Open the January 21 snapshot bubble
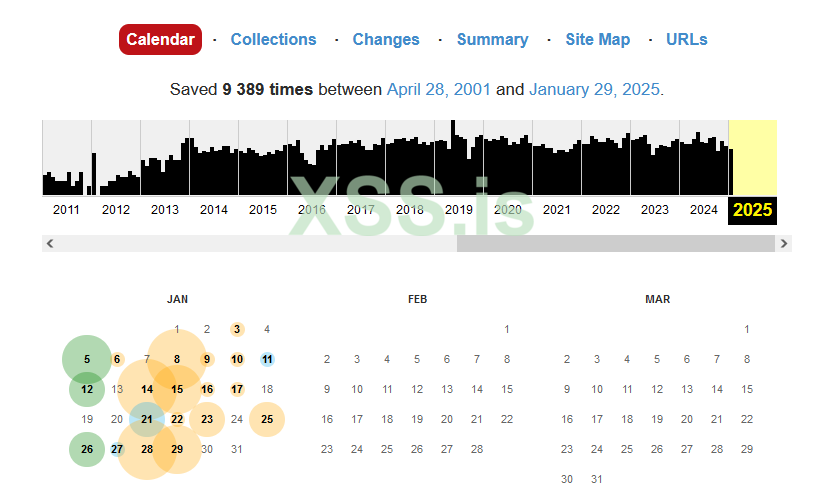 147,420
